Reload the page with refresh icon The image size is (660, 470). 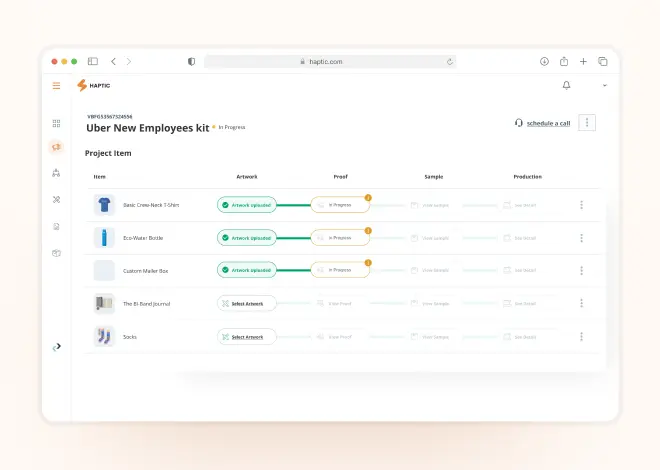[x=450, y=62]
